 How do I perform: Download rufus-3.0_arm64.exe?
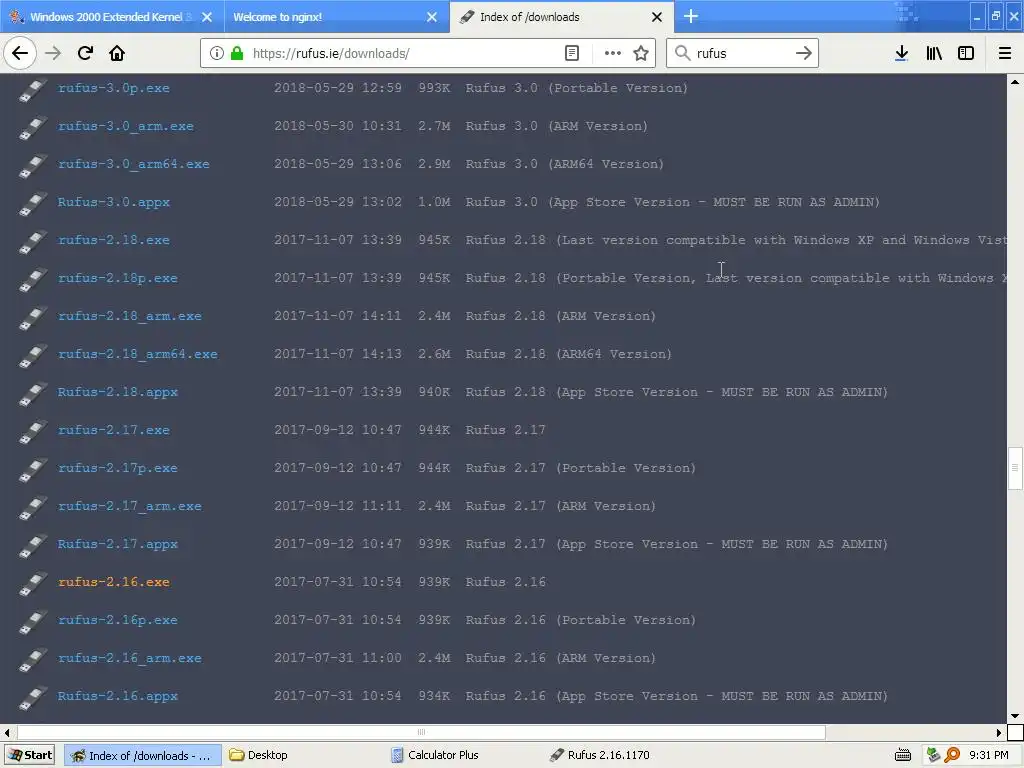click(133, 164)
